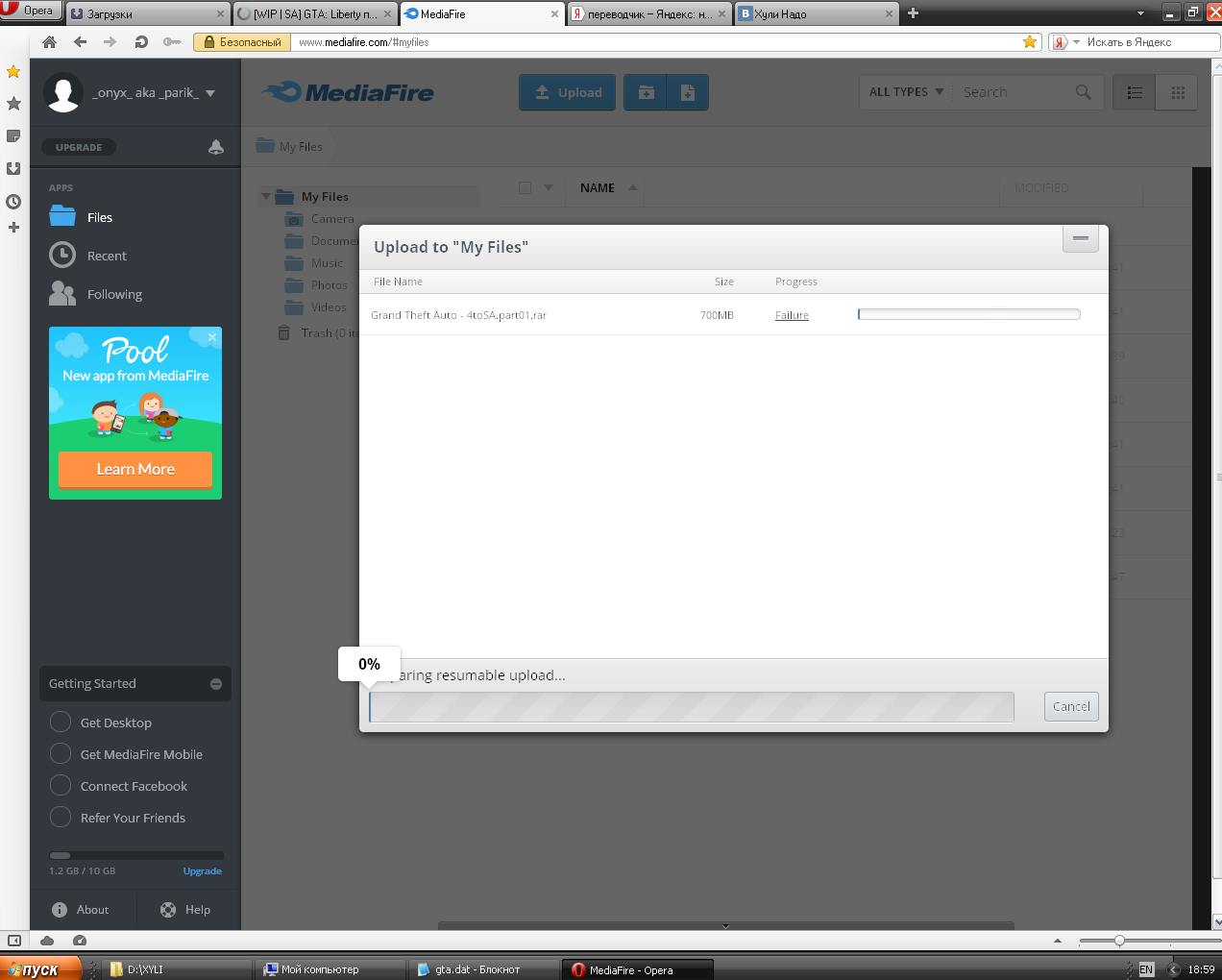Switch to the Загрузки browser tab
The width and height of the screenshot is (1222, 980).
click(148, 13)
